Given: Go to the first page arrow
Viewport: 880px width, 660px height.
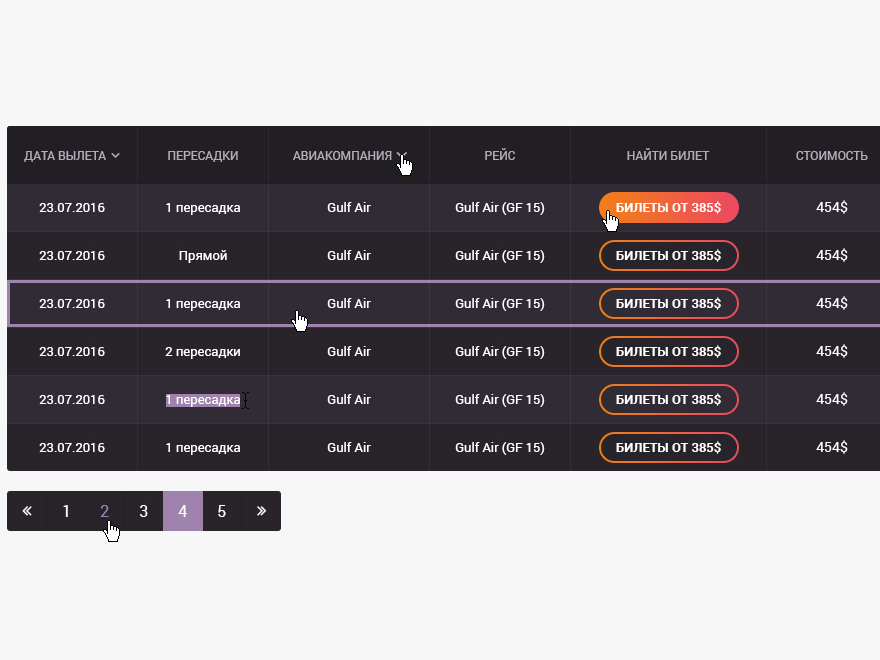Looking at the screenshot, I should pos(27,511).
